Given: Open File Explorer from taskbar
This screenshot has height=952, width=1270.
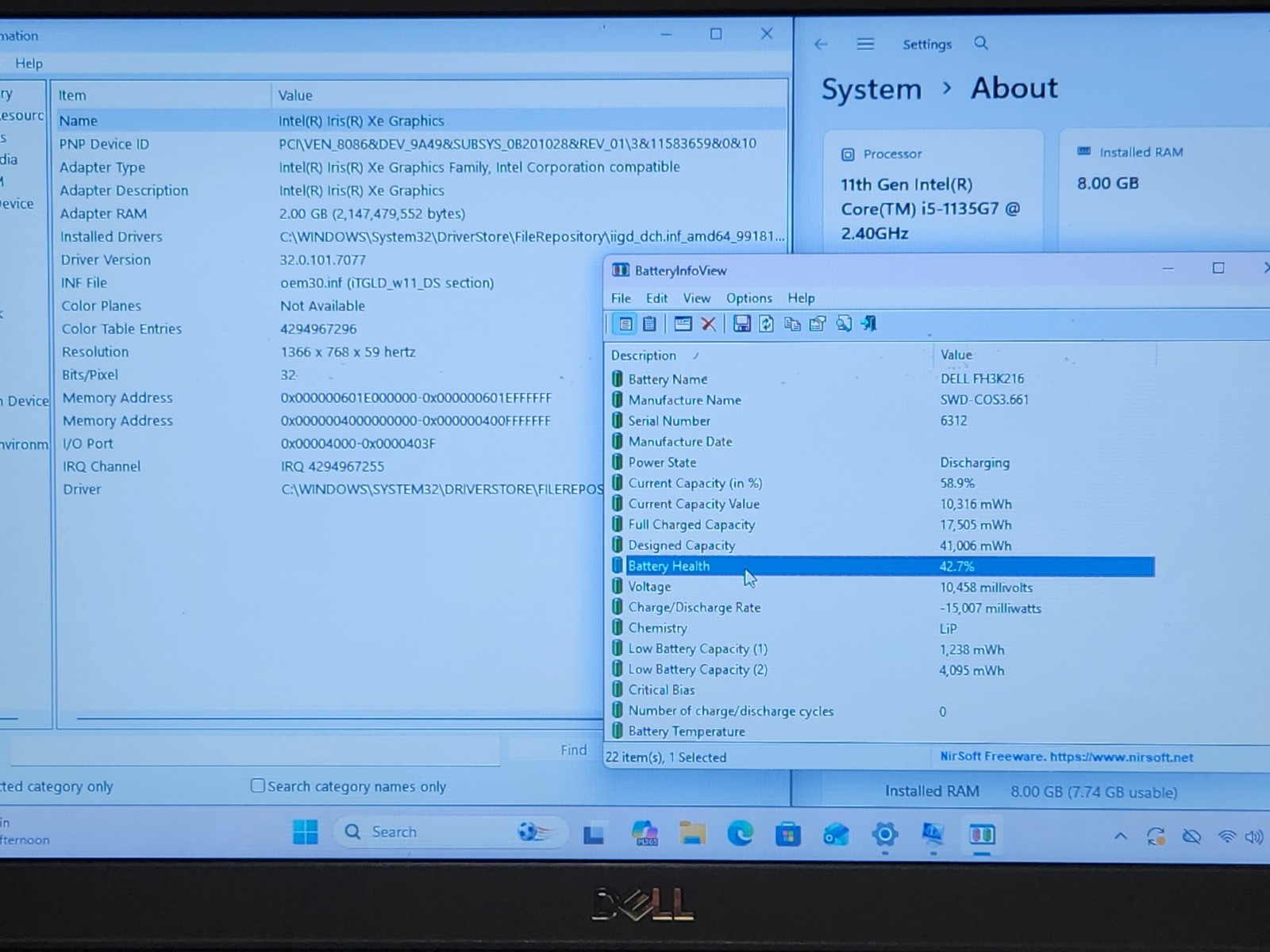Looking at the screenshot, I should (693, 833).
